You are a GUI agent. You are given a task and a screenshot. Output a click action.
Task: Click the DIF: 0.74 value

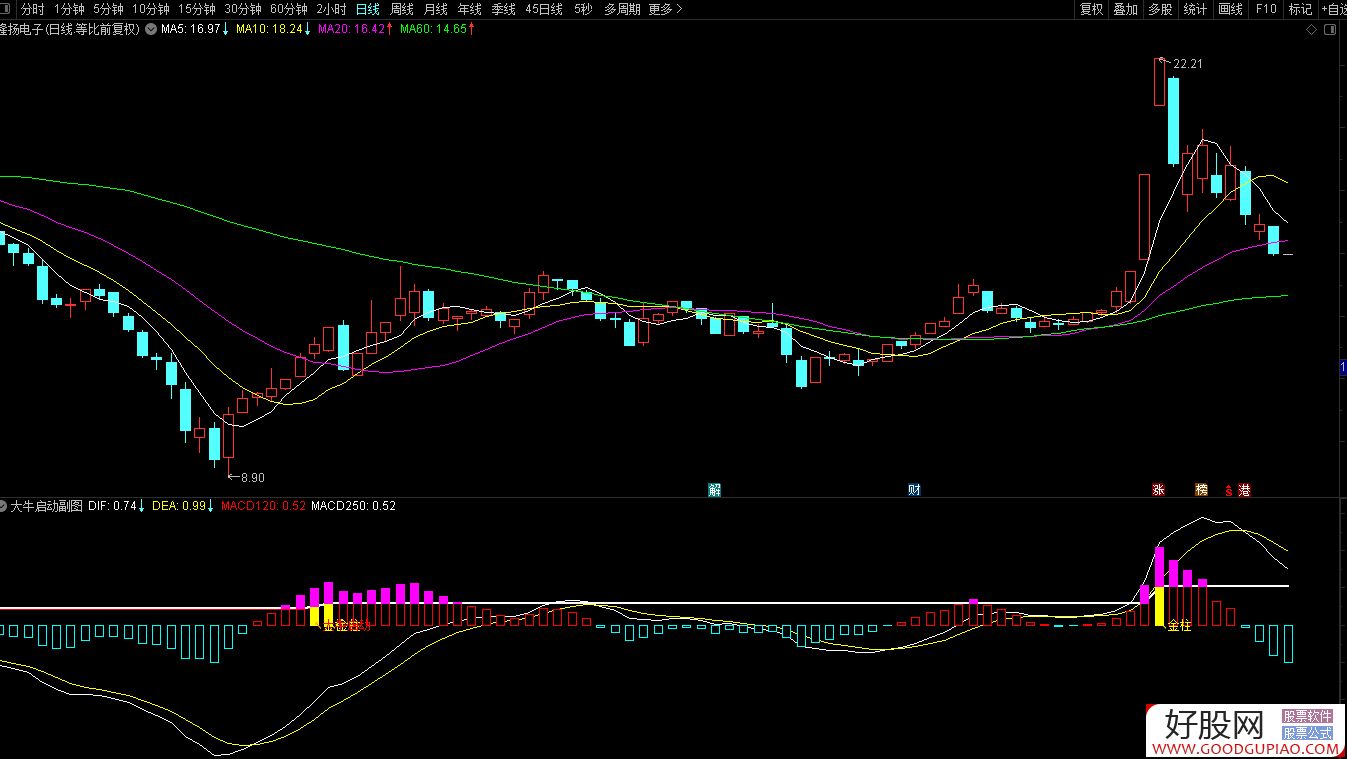pyautogui.click(x=112, y=505)
